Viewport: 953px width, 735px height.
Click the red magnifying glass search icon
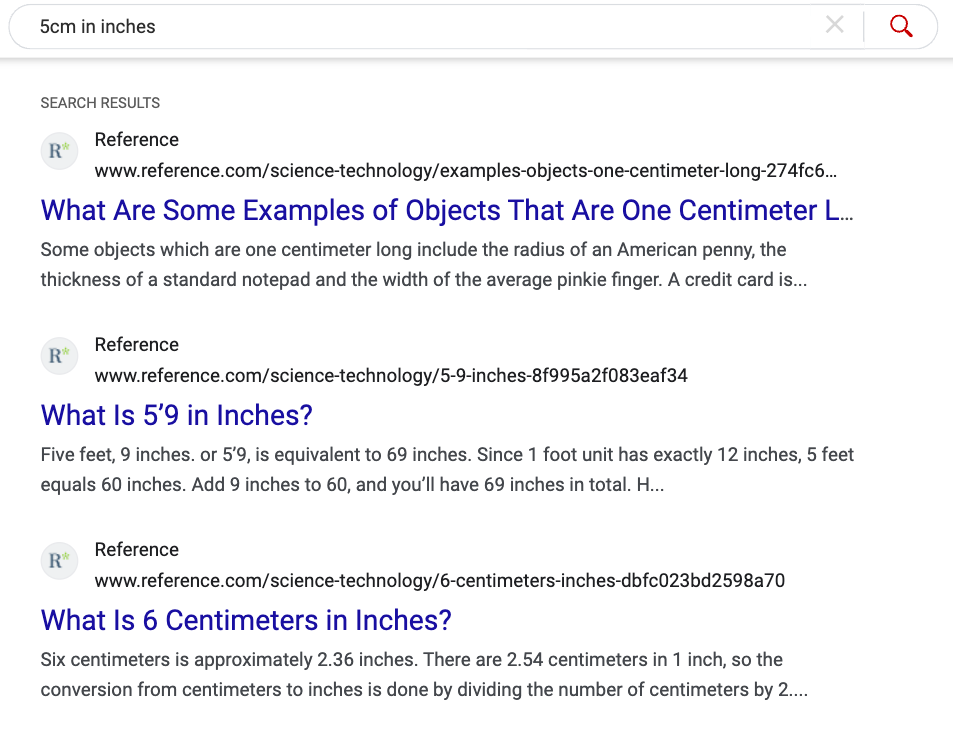[901, 26]
